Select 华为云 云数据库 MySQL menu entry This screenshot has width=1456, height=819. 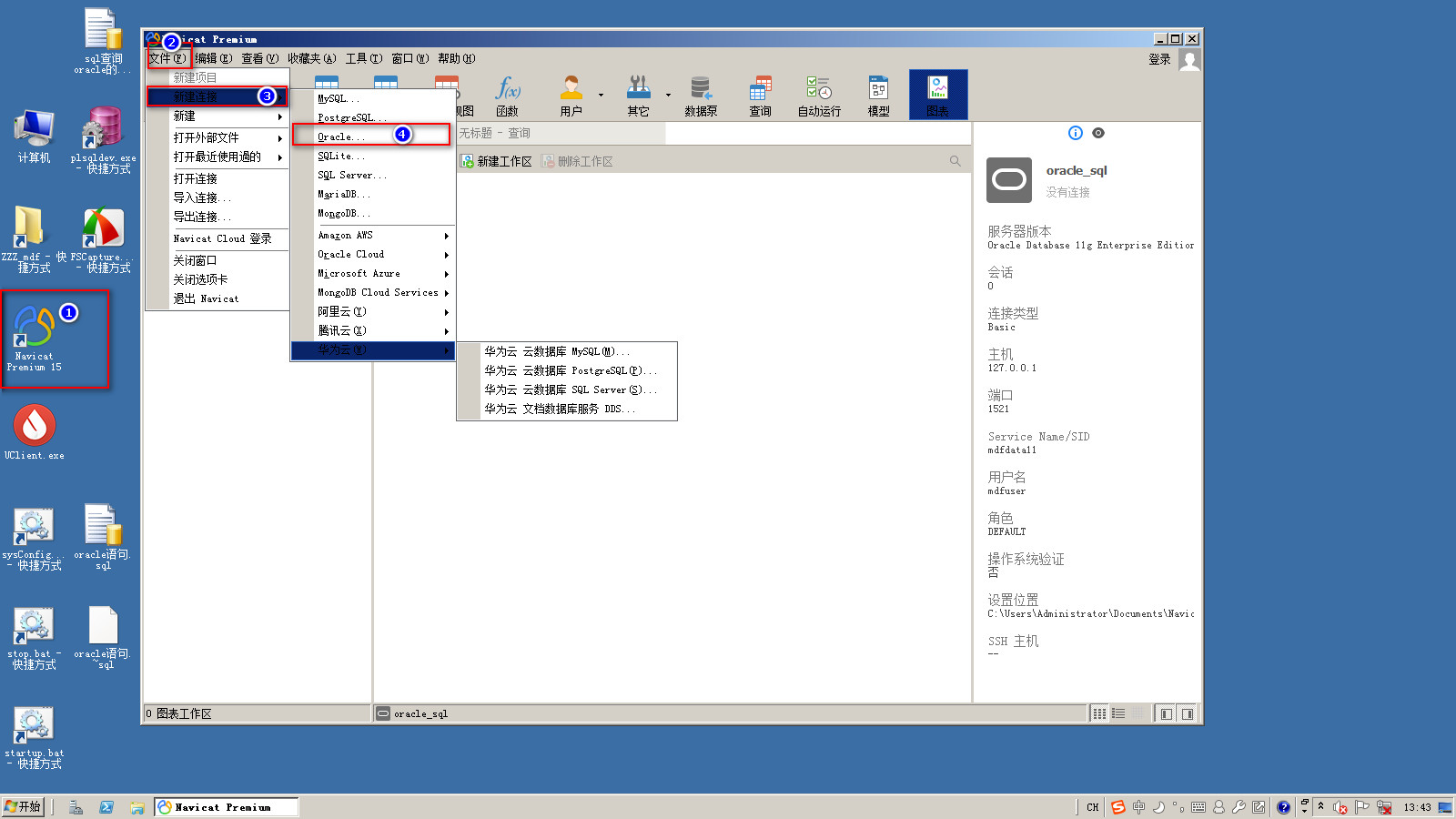click(557, 351)
